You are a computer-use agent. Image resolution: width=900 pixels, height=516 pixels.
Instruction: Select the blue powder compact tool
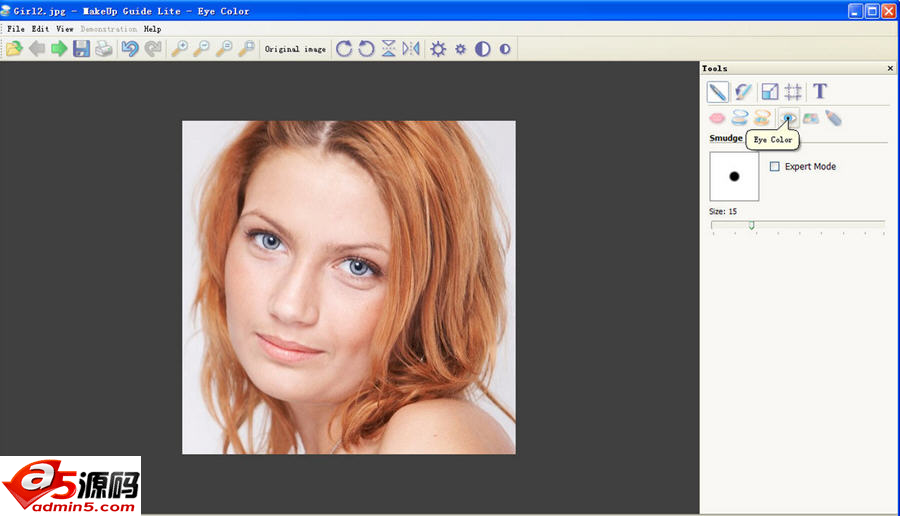(740, 118)
